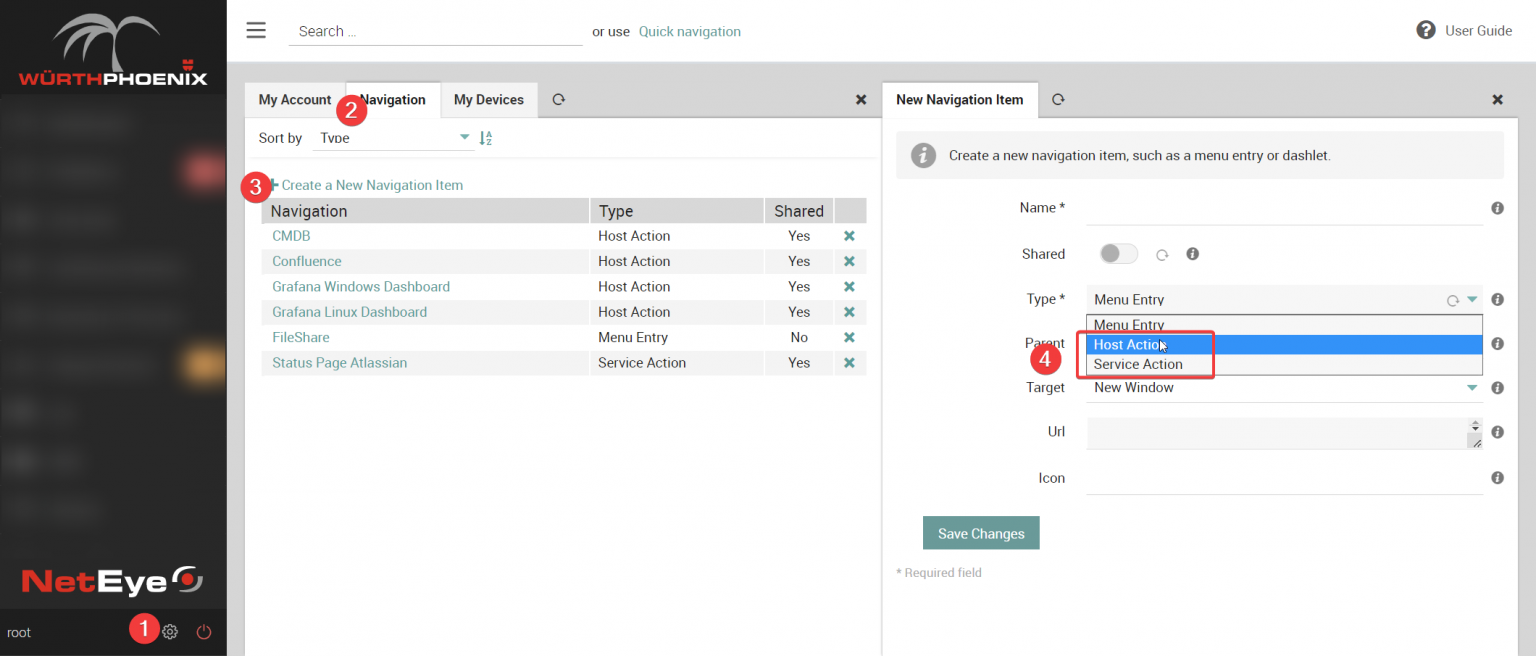Click the logout power icon

204,631
